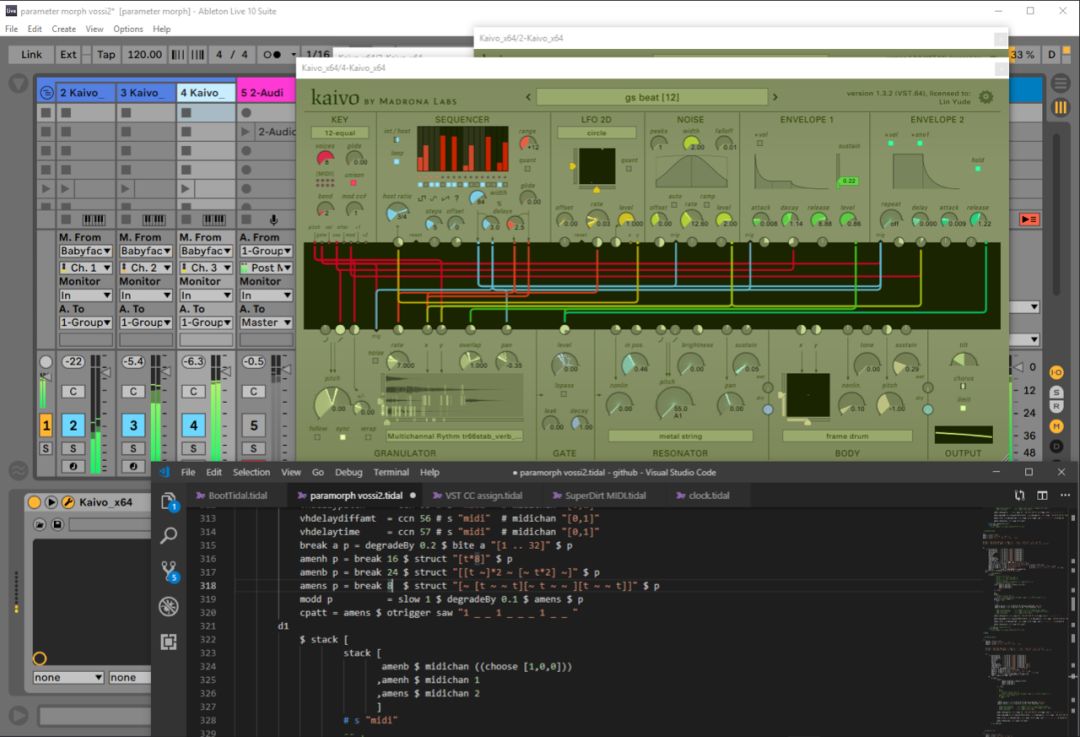
Task: Open VS Code Source Control icon
Action: point(169,571)
